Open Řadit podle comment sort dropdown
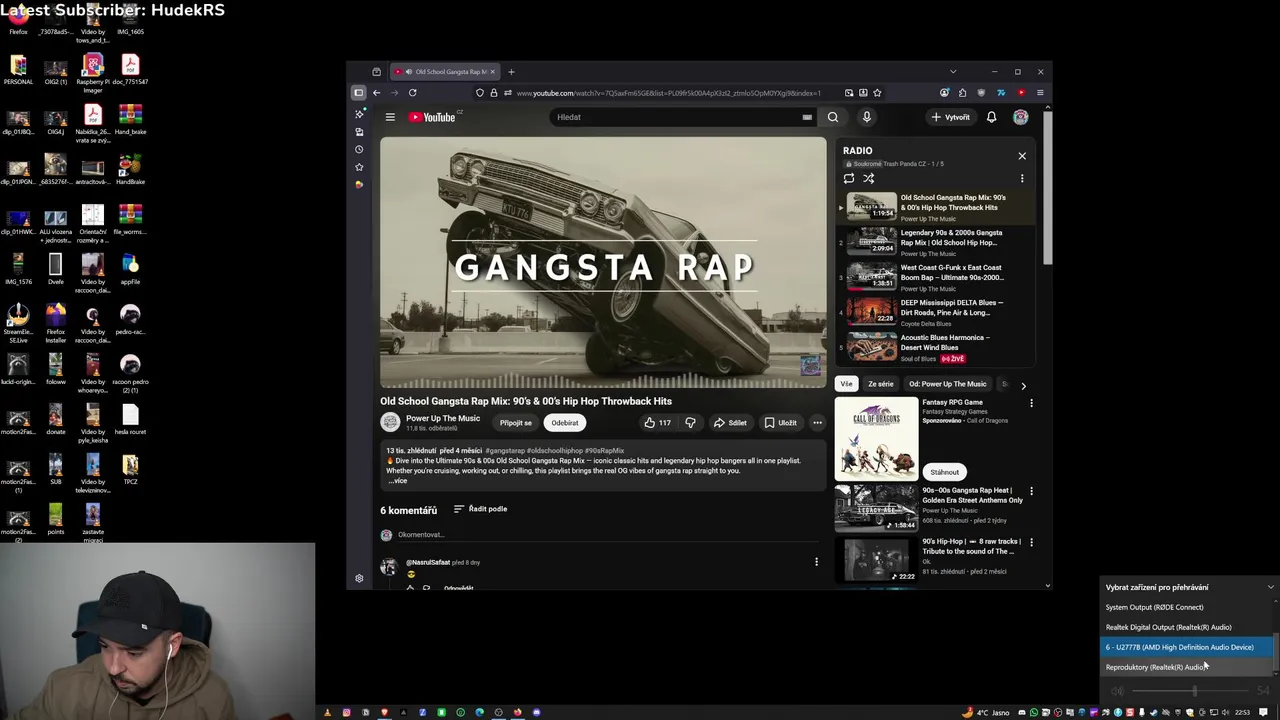 click(480, 509)
